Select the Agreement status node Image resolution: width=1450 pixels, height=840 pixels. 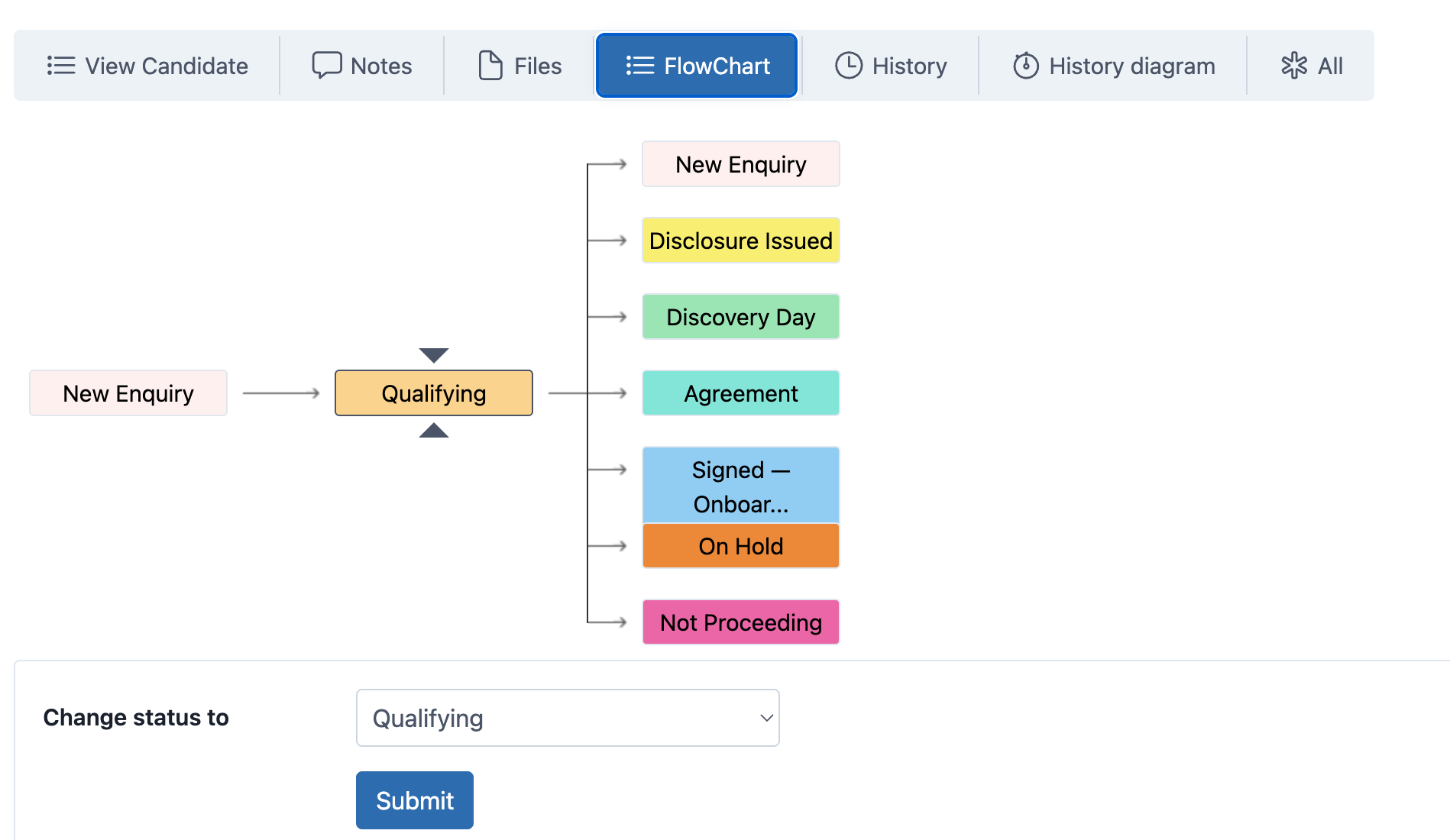click(x=741, y=393)
